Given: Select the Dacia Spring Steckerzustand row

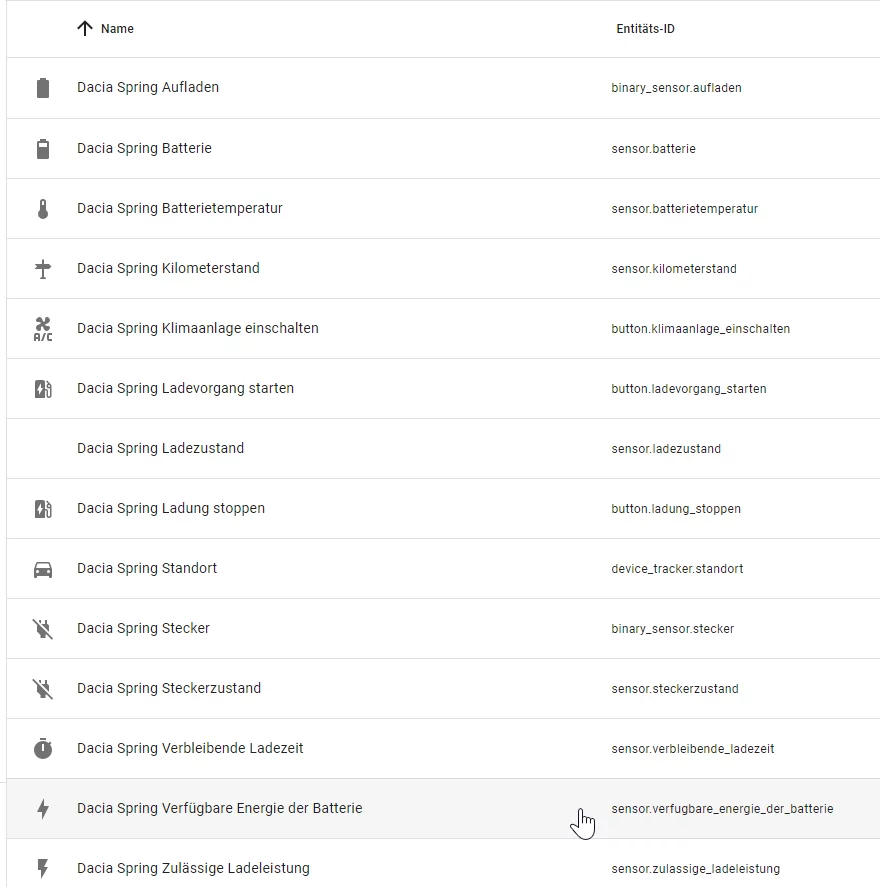Looking at the screenshot, I should [169, 688].
